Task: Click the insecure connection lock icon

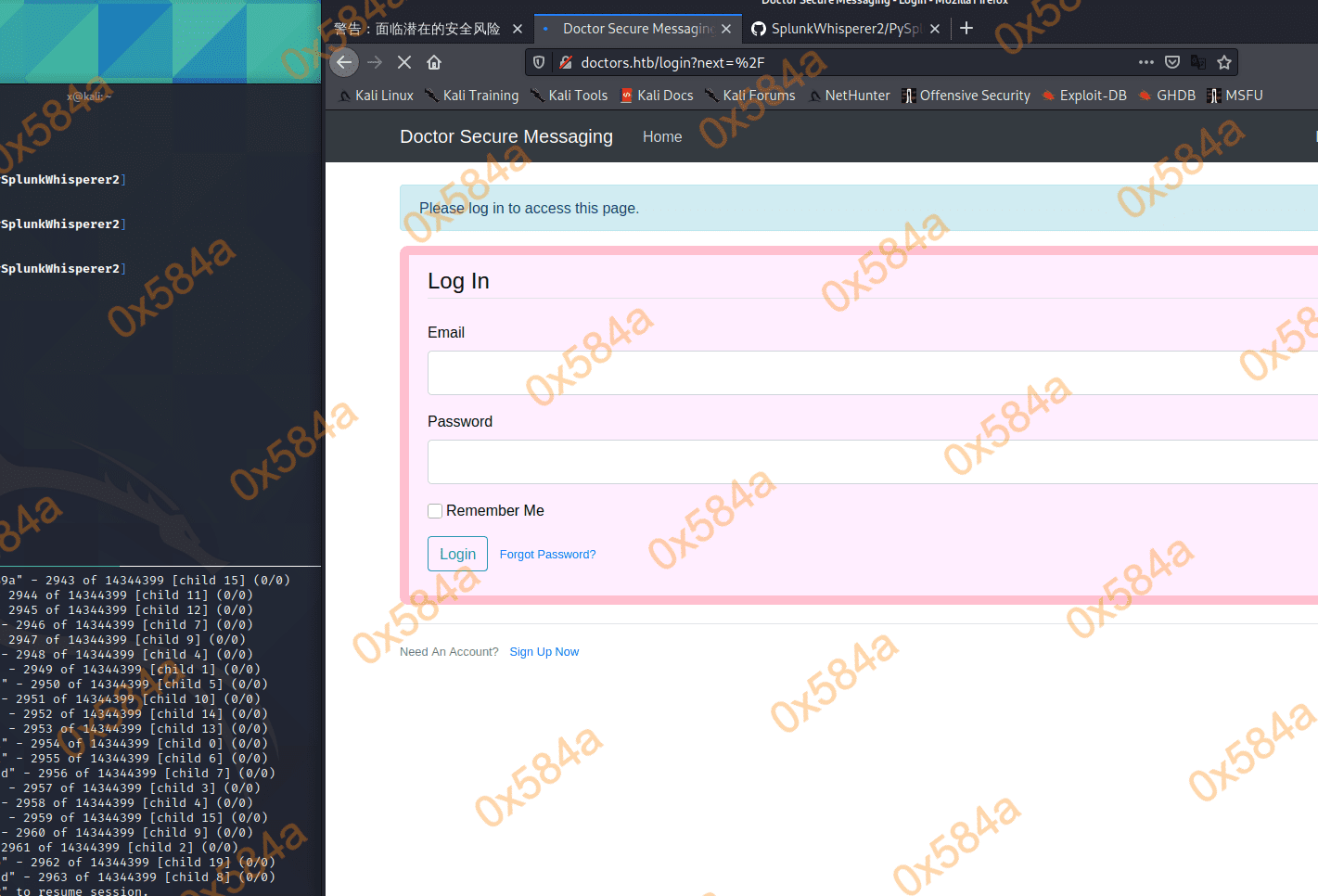Action: 565,62
